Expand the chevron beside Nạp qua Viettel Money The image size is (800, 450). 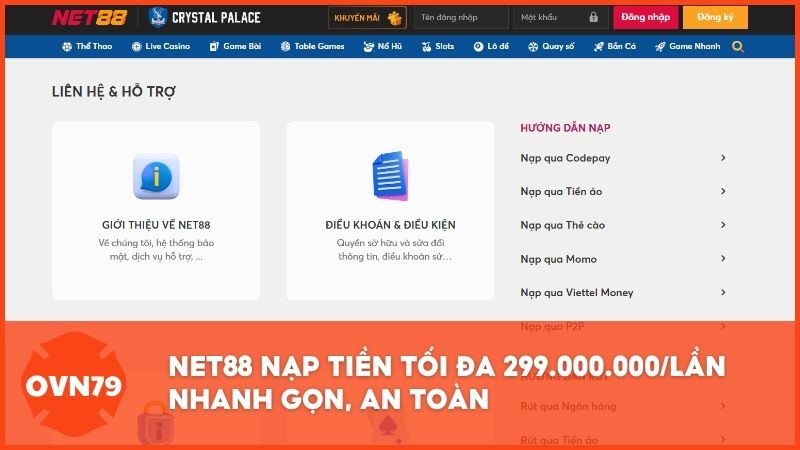coord(723,292)
